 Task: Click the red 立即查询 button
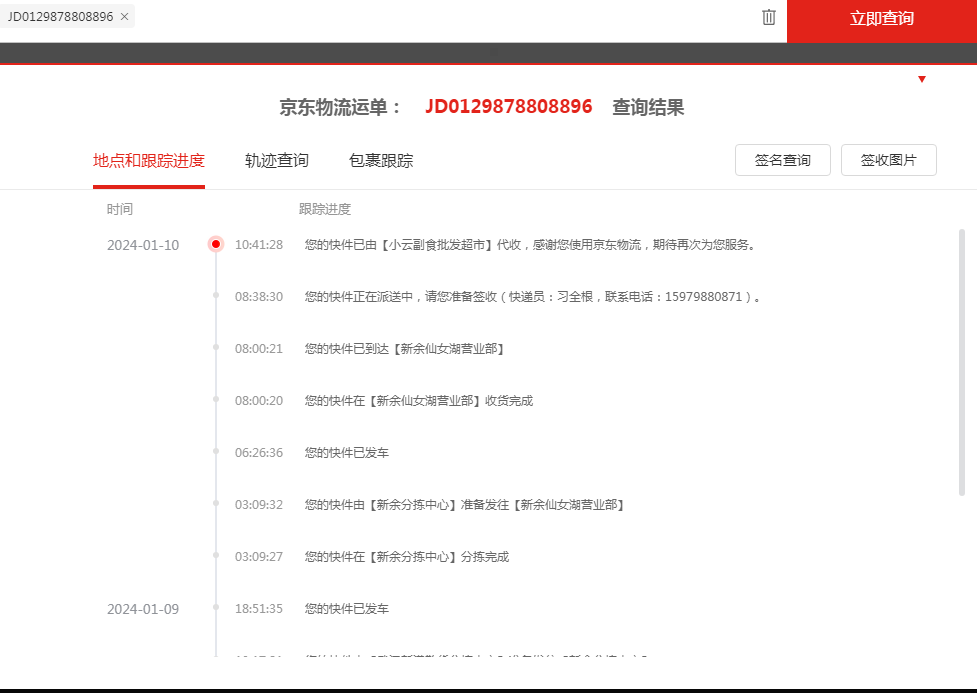tap(882, 21)
